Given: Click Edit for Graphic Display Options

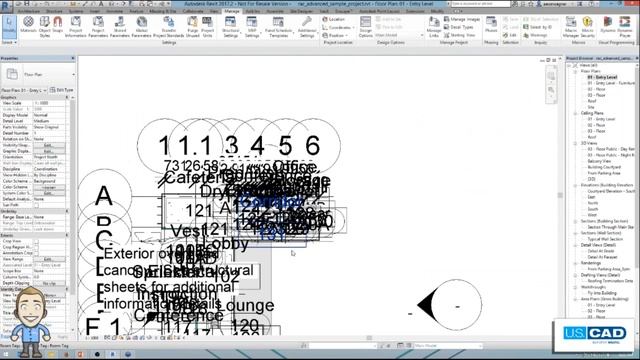Looking at the screenshot, I should click(48, 151).
